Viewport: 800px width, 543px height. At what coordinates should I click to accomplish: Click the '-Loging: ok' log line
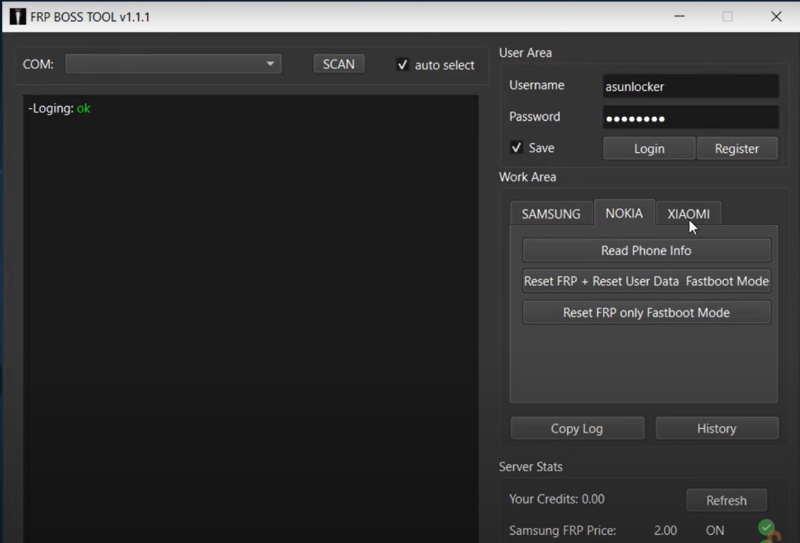[x=59, y=108]
